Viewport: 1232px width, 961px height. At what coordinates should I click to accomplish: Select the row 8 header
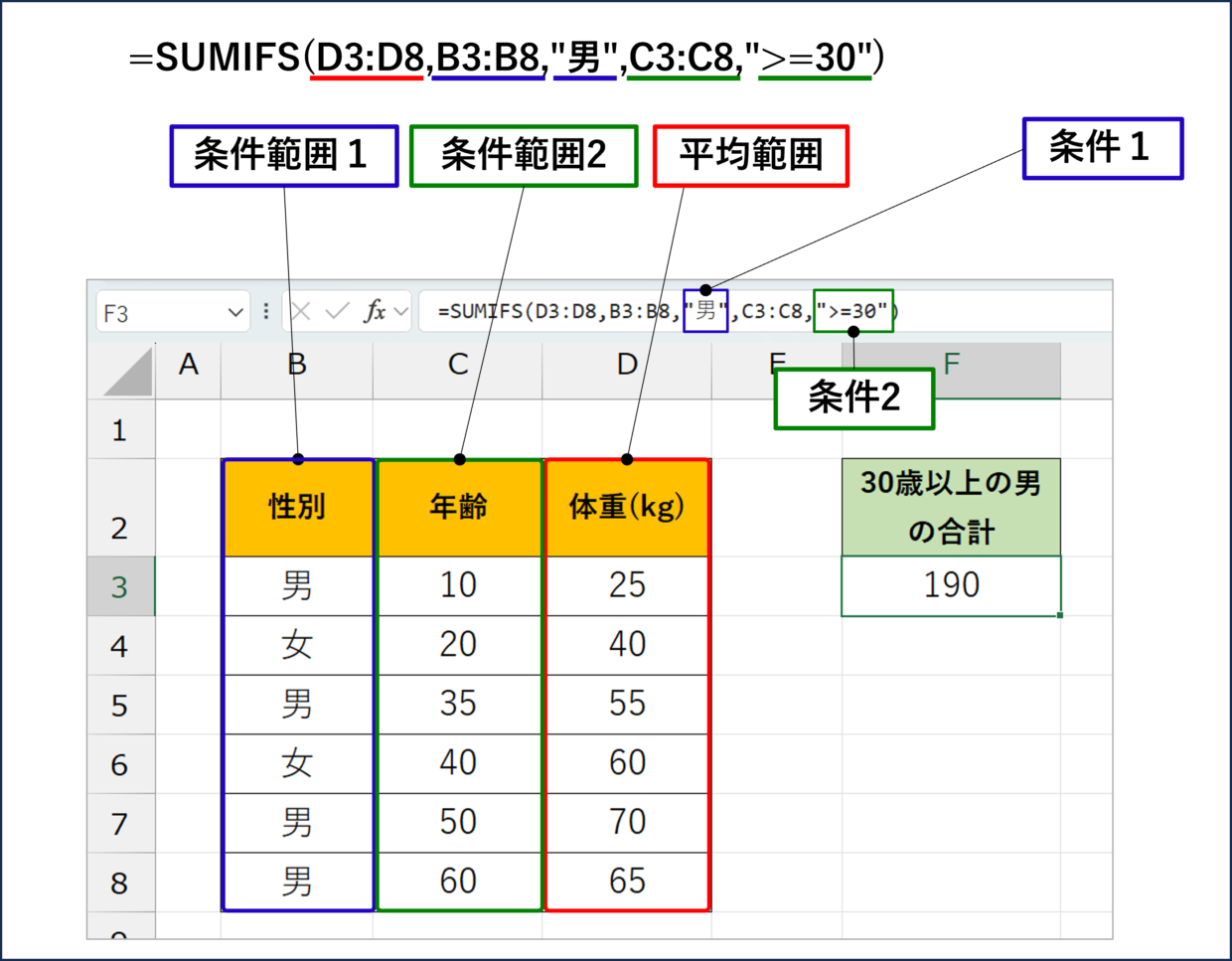click(x=120, y=882)
